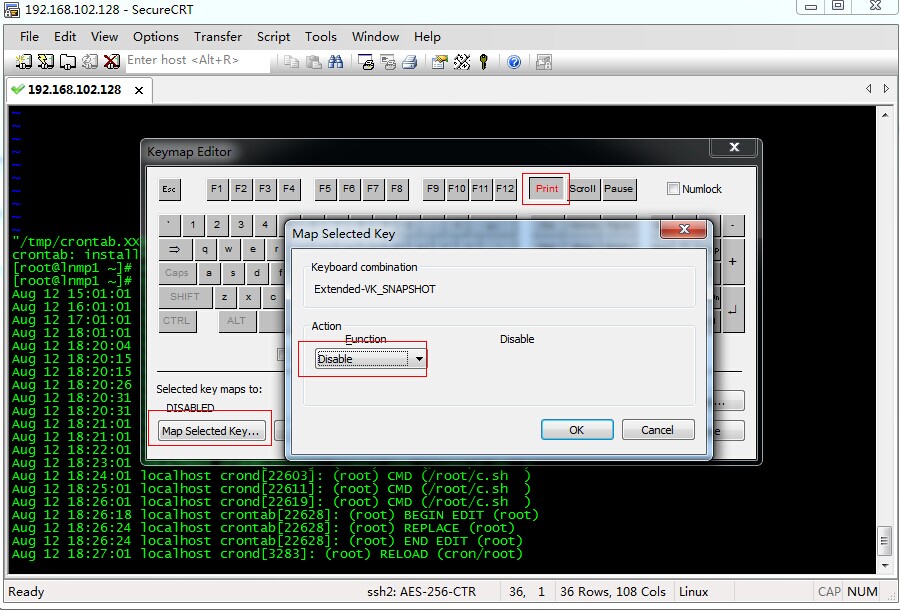The width and height of the screenshot is (900, 610).
Task: Open the Options menu
Action: pyautogui.click(x=156, y=37)
